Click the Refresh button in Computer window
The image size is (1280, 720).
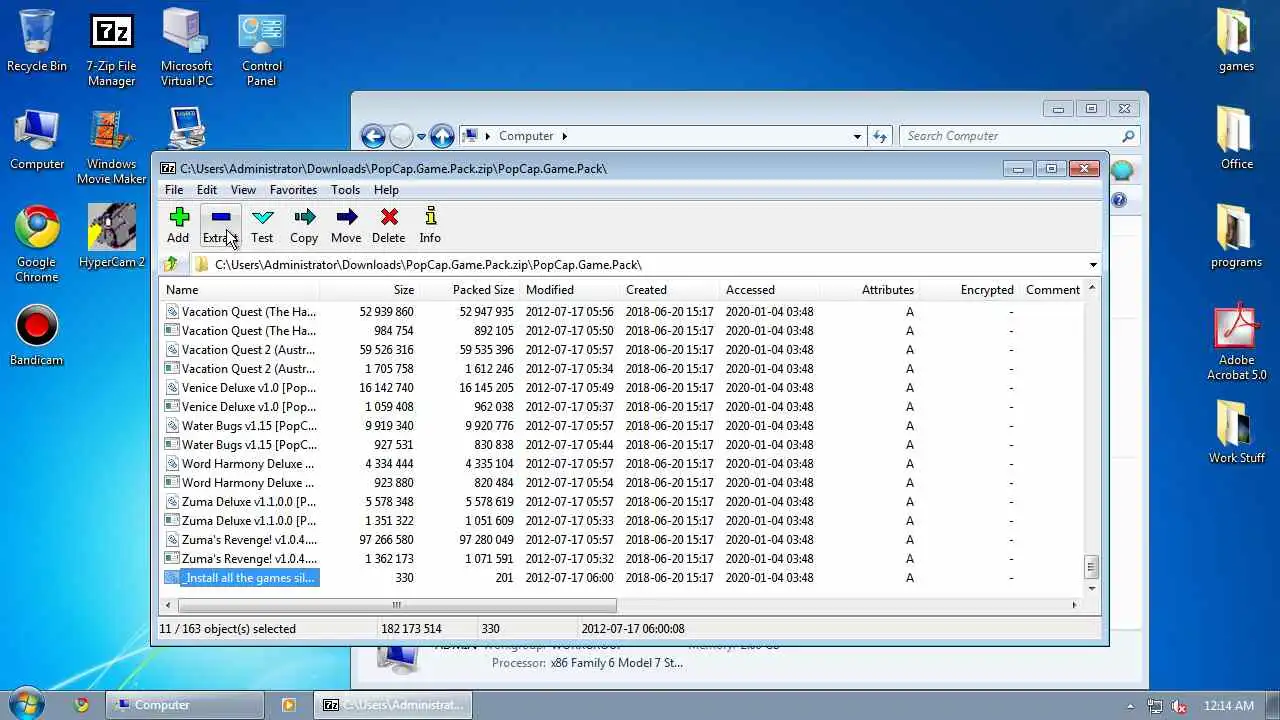pos(880,136)
